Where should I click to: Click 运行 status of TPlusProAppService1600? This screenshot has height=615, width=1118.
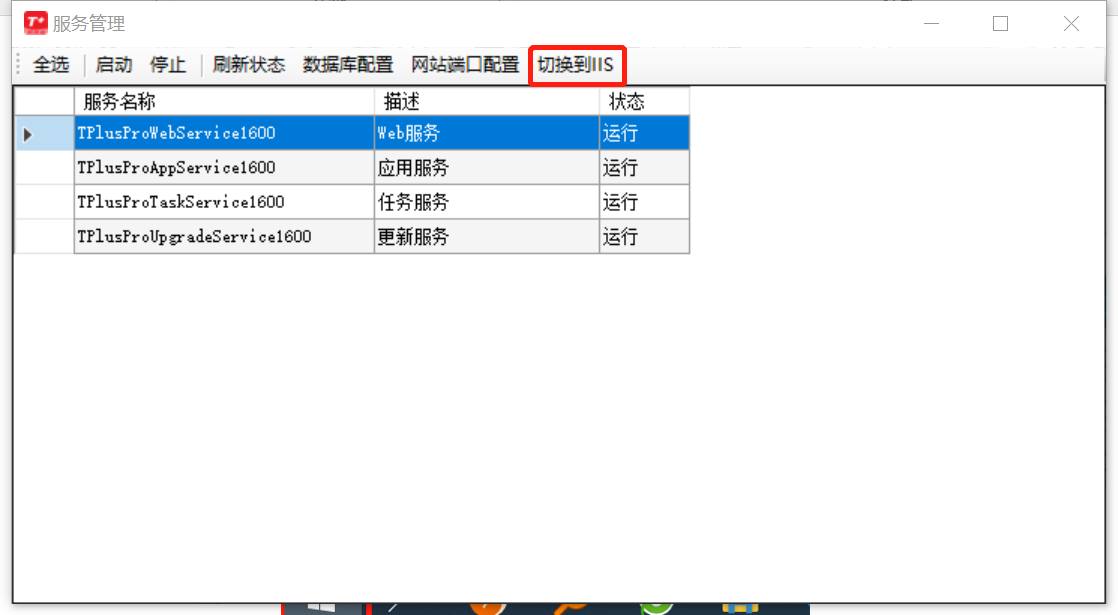pos(645,167)
